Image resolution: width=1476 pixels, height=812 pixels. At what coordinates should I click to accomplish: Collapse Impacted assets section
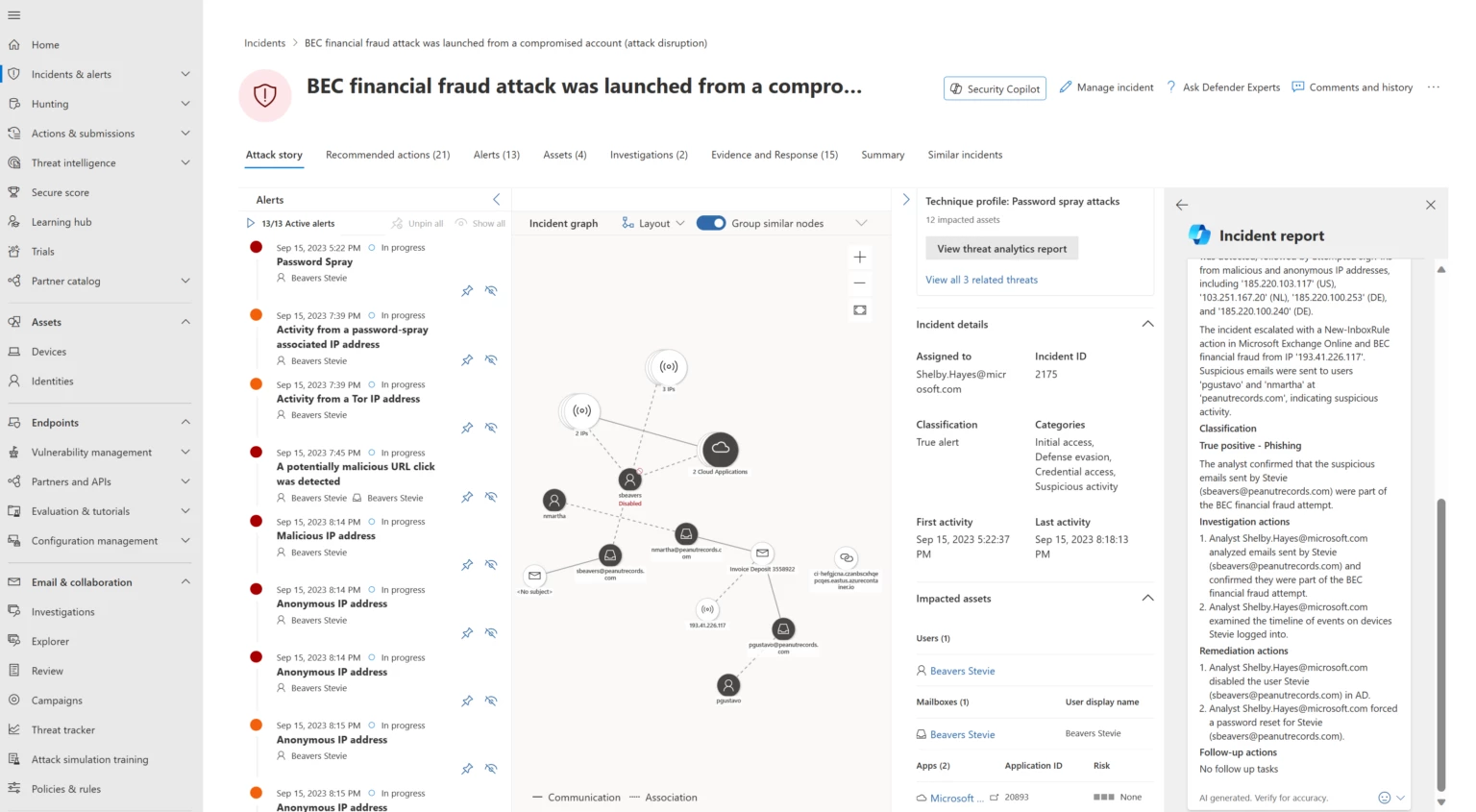1147,598
